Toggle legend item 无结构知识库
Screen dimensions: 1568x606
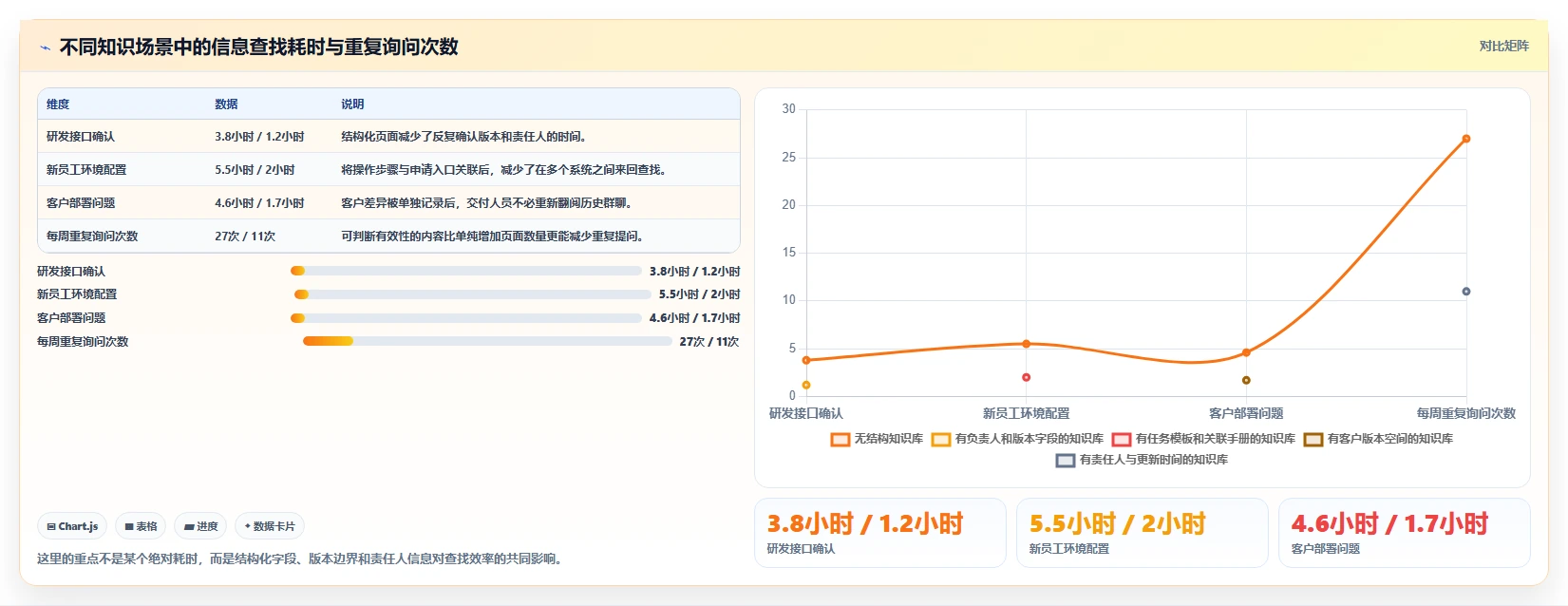[877, 439]
